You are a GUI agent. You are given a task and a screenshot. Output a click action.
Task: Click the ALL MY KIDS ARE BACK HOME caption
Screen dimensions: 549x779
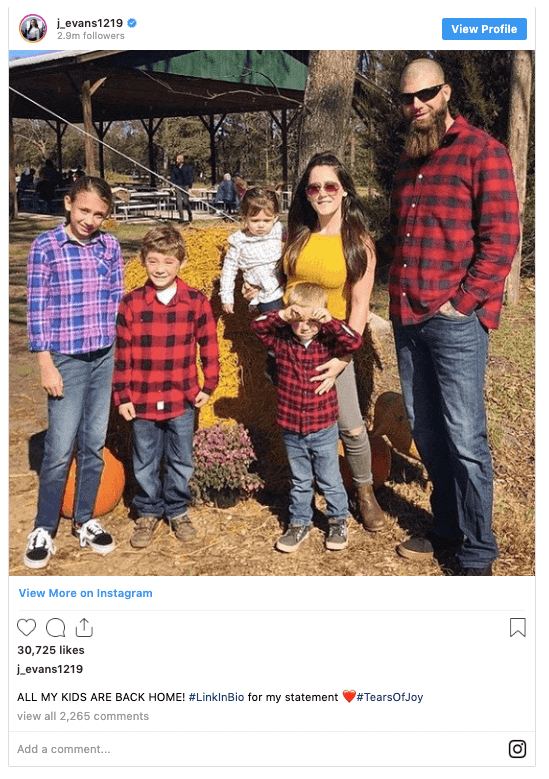pyautogui.click(x=101, y=697)
